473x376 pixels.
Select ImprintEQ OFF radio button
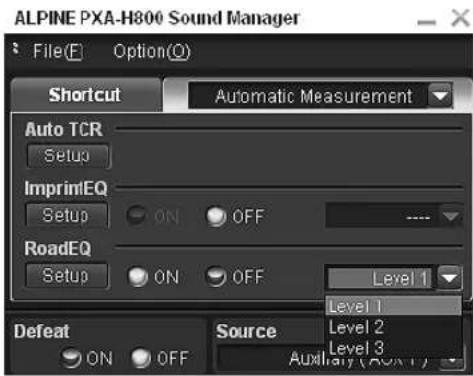point(216,216)
